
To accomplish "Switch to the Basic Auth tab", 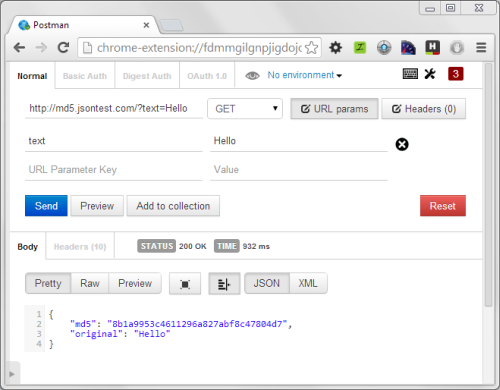I will tap(85, 76).
